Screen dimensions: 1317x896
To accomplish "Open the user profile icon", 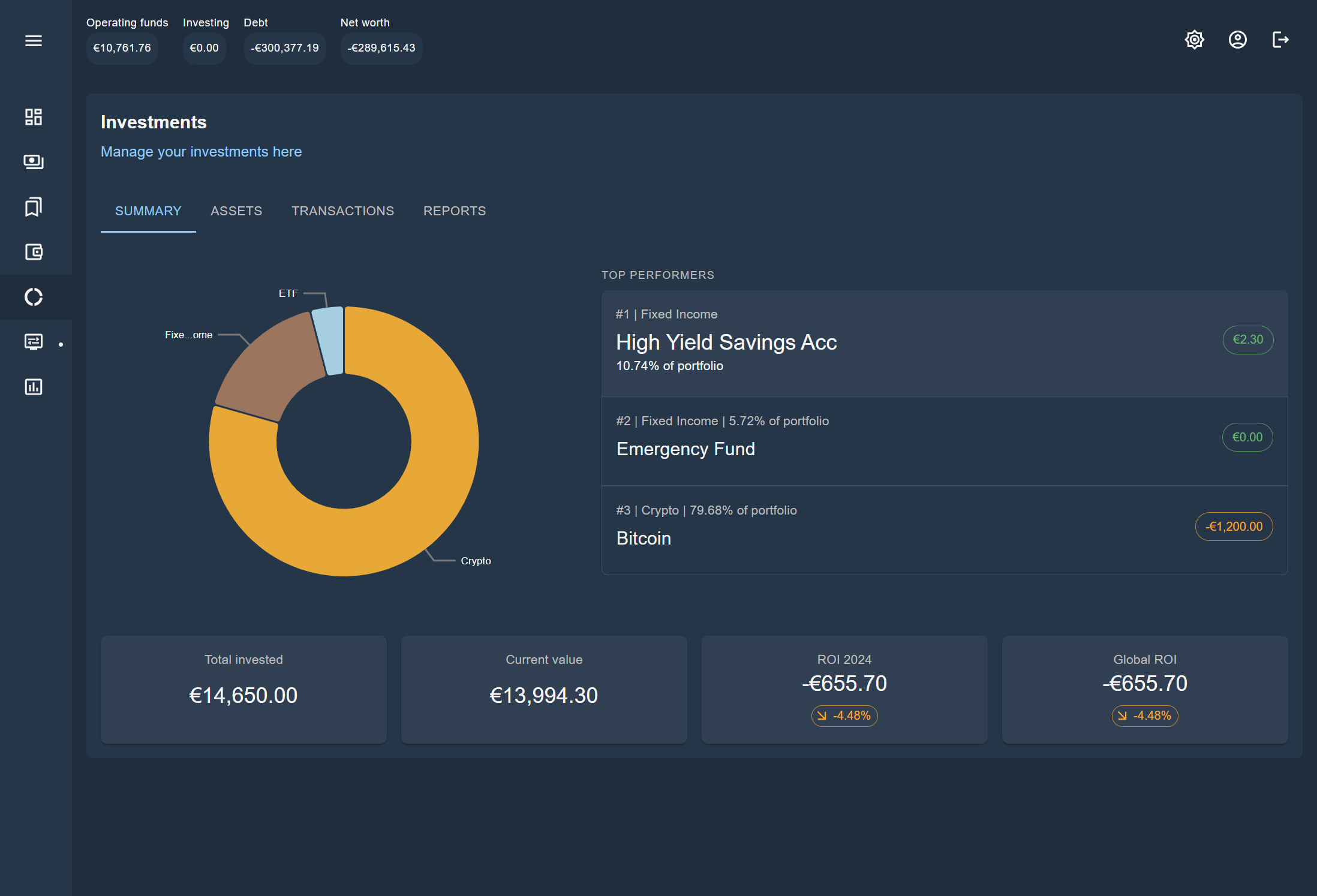I will pyautogui.click(x=1237, y=40).
